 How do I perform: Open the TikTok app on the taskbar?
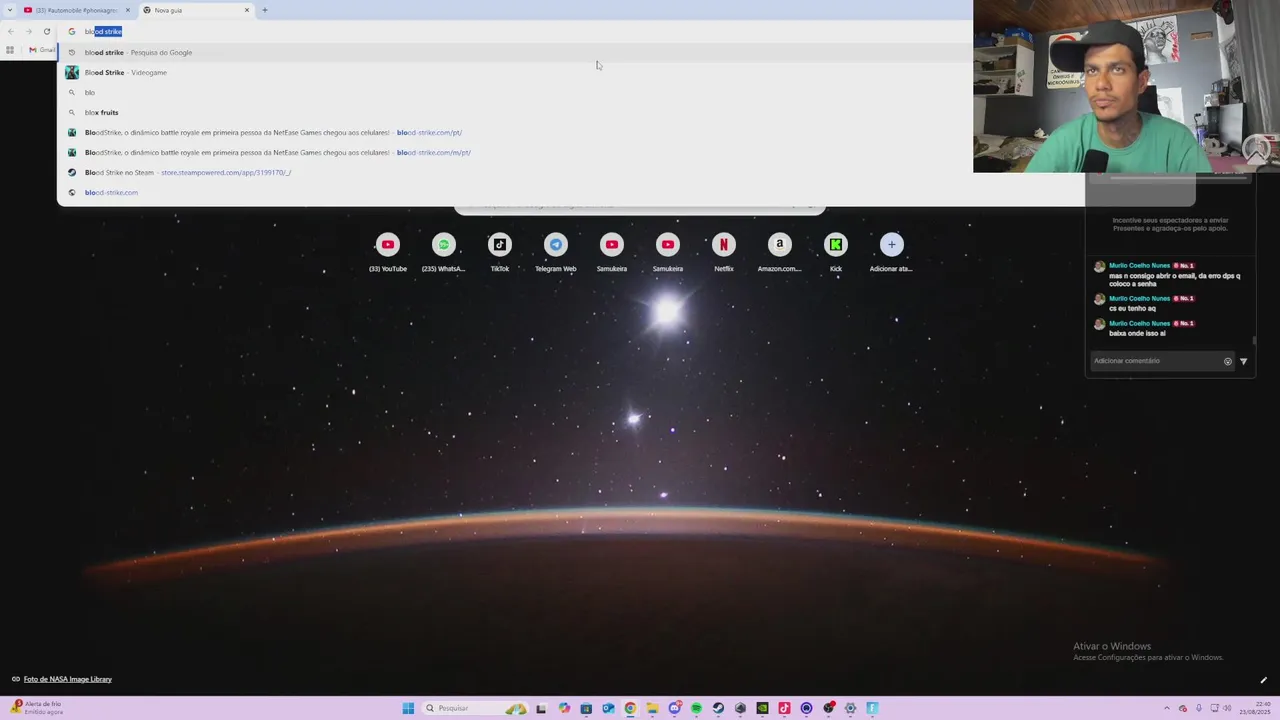784,708
